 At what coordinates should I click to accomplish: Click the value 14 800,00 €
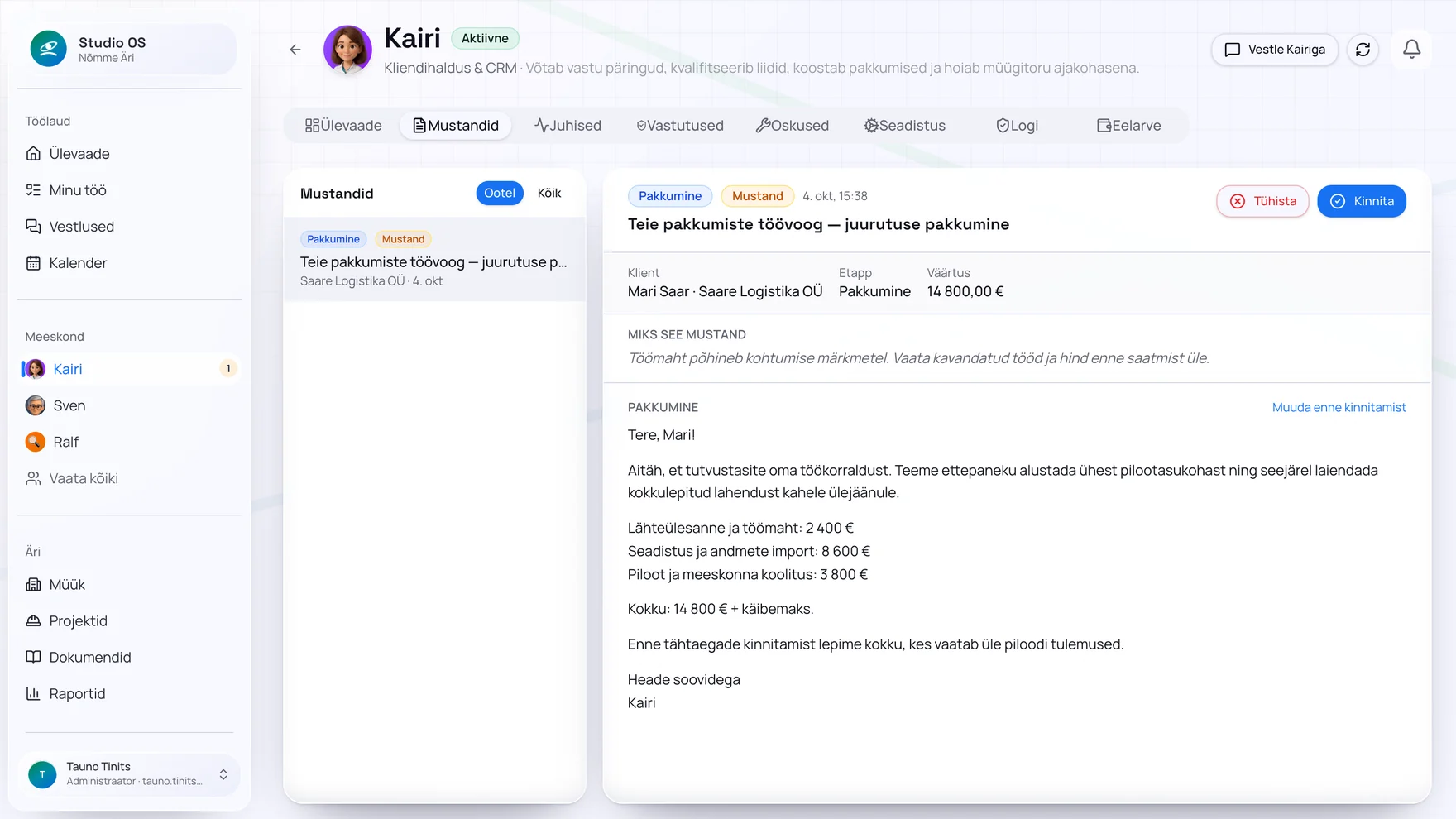pos(965,291)
